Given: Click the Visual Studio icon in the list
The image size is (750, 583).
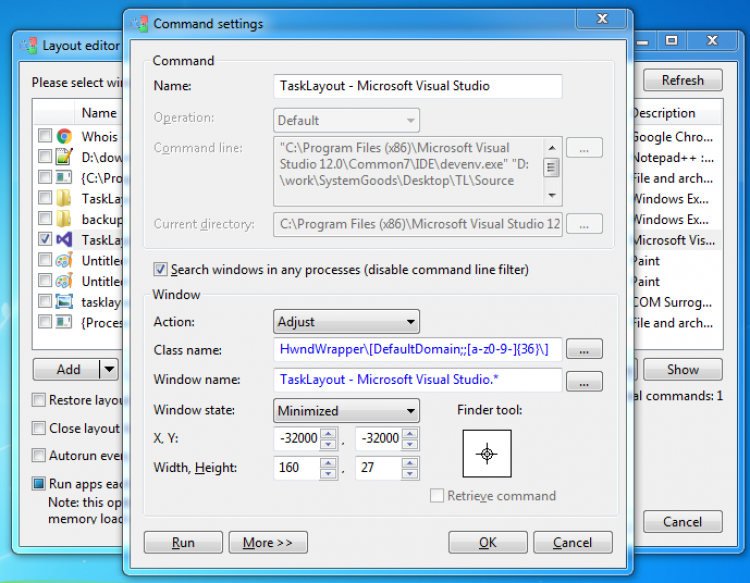Looking at the screenshot, I should click(64, 239).
